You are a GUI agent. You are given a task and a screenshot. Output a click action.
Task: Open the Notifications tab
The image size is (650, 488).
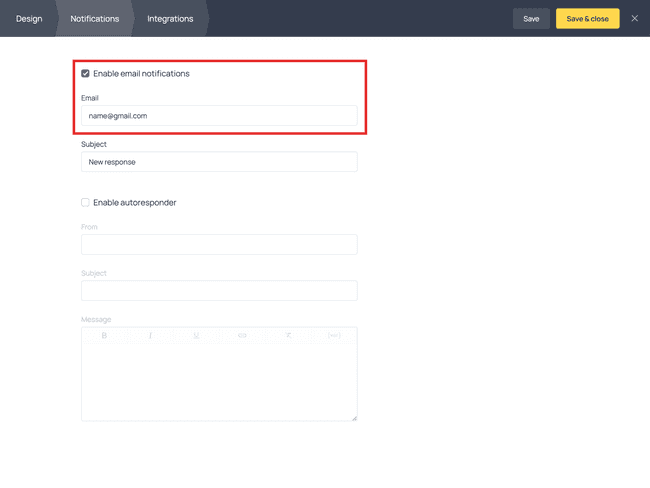(95, 19)
